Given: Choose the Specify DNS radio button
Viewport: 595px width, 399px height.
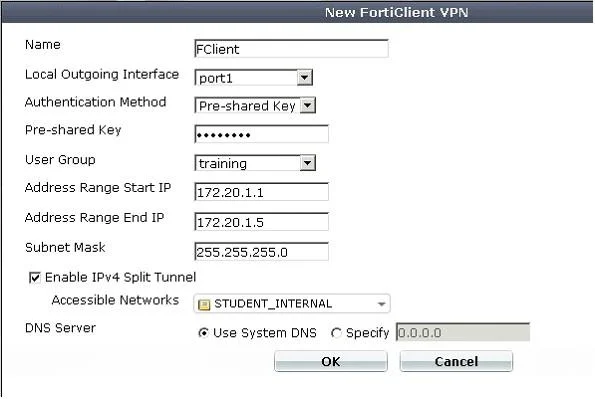Looking at the screenshot, I should click(x=336, y=333).
